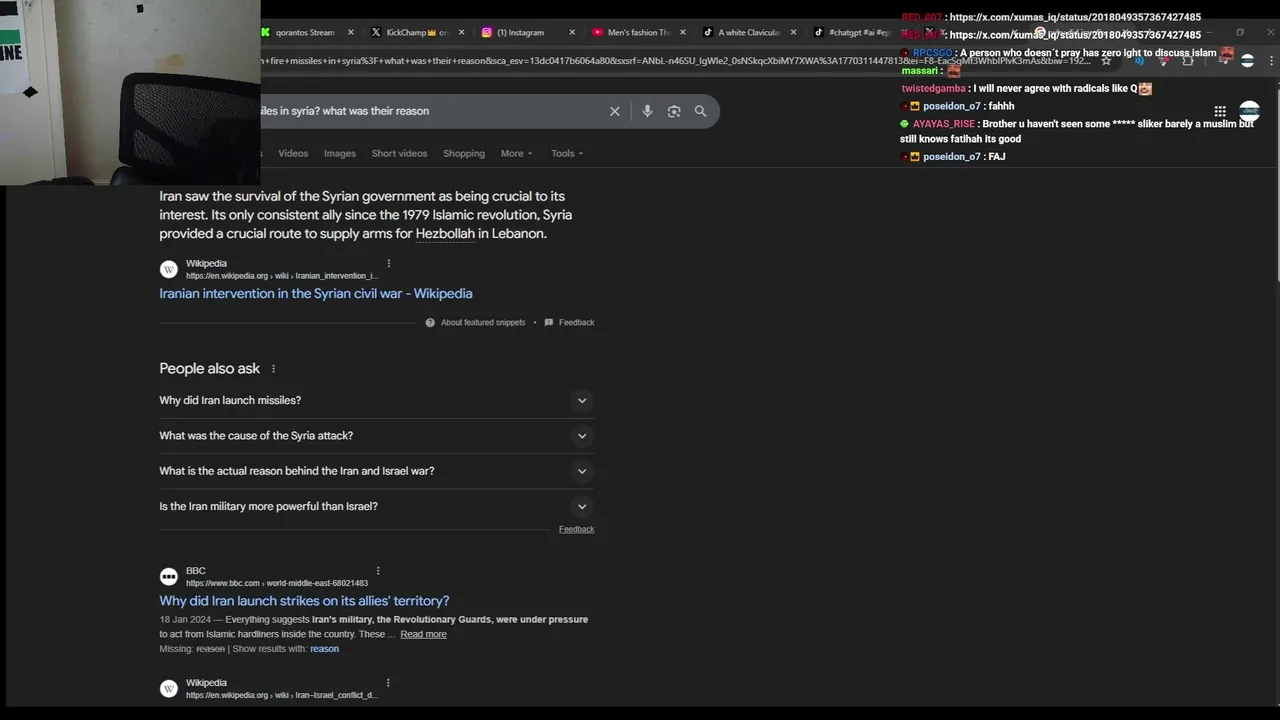Click the twistedgamba username in chat
Image resolution: width=1280 pixels, height=720 pixels.
coord(933,88)
